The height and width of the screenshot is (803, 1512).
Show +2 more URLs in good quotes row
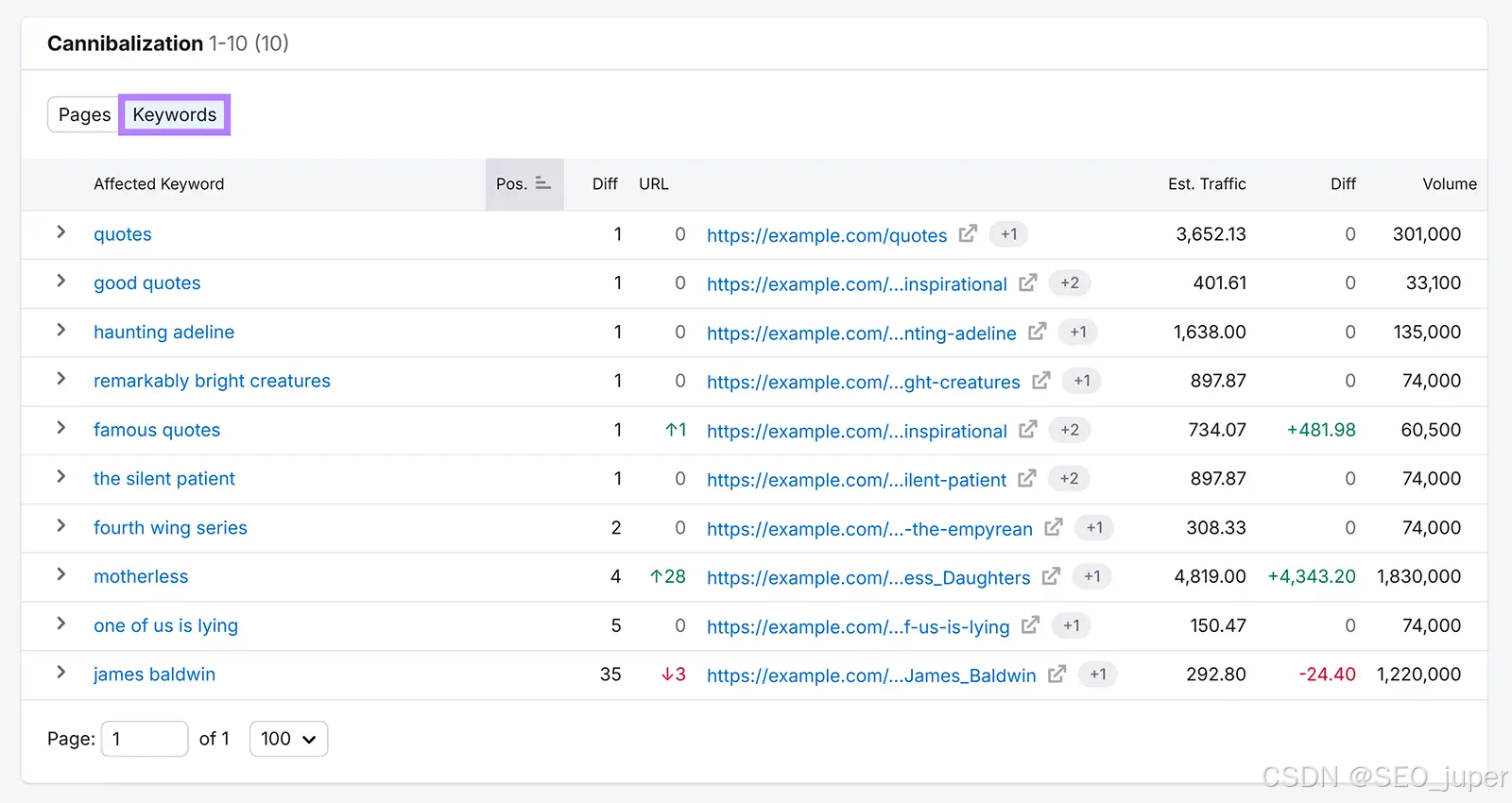[x=1070, y=282]
